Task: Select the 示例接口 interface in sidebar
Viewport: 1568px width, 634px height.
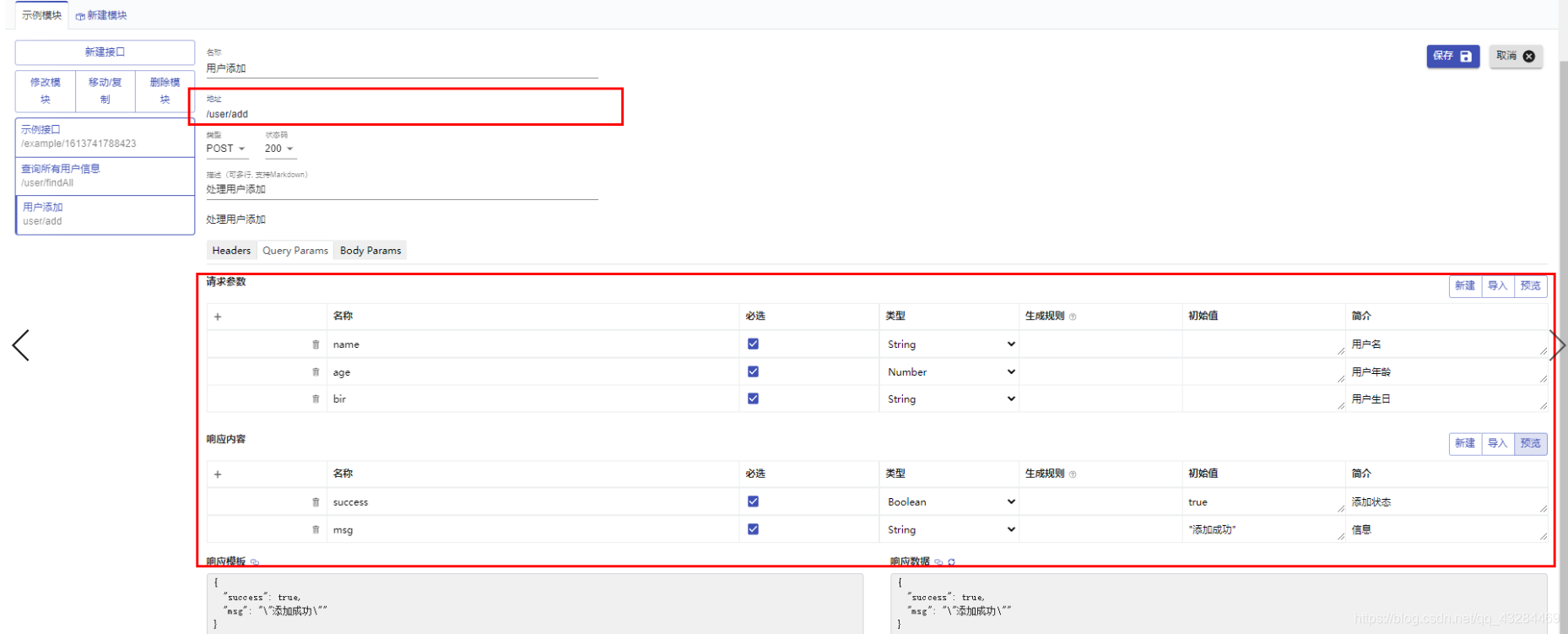Action: [x=105, y=137]
